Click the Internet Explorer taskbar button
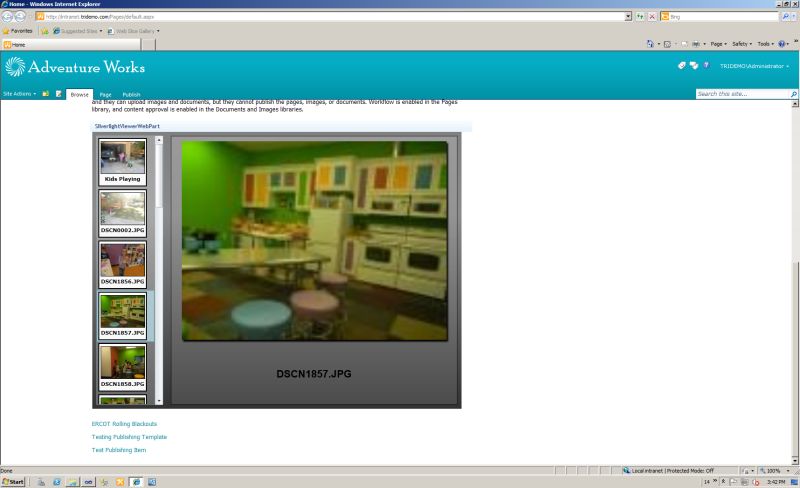Screen dimensions: 800x488 tap(136, 482)
